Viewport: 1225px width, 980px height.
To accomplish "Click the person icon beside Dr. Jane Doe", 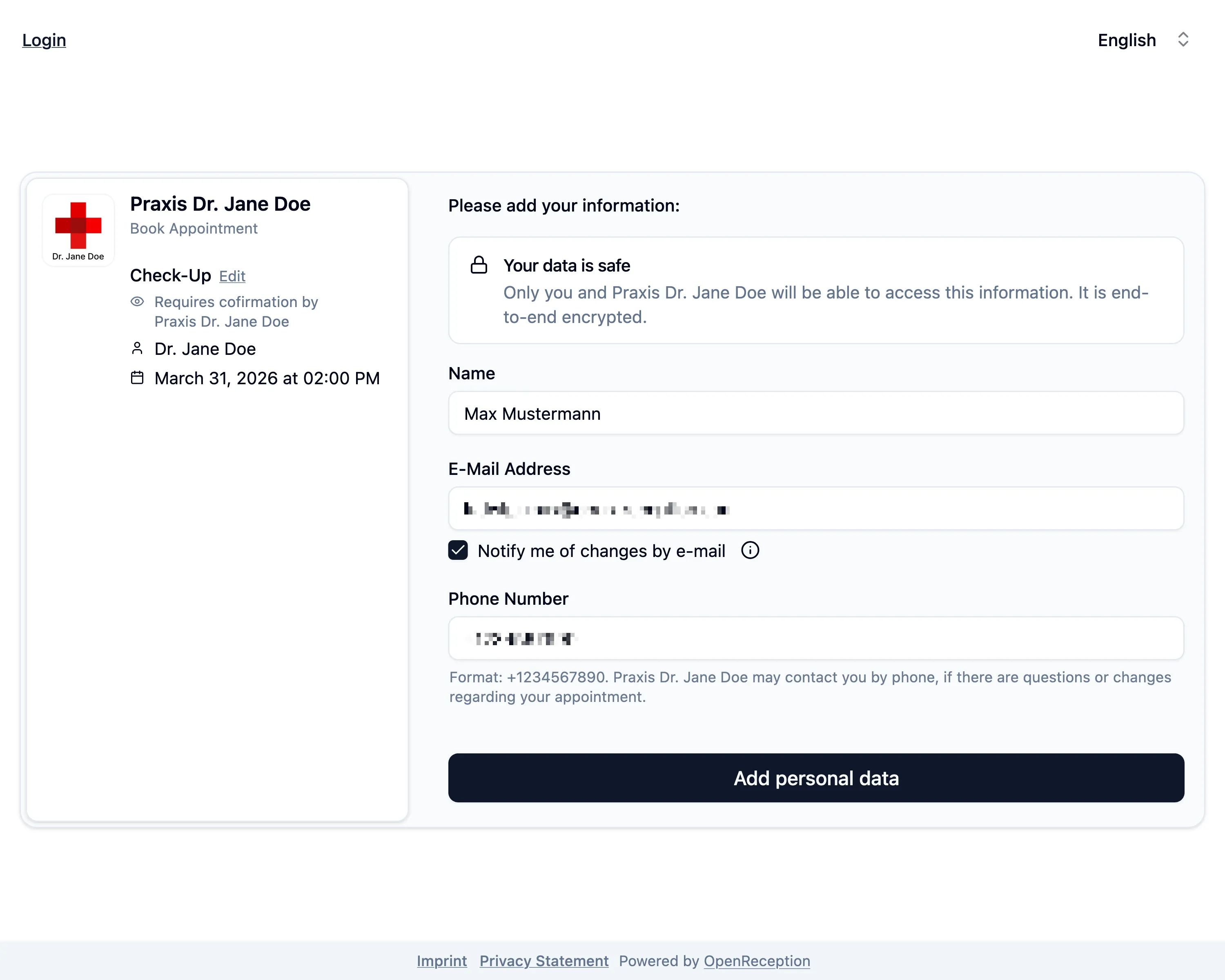I will 137,348.
